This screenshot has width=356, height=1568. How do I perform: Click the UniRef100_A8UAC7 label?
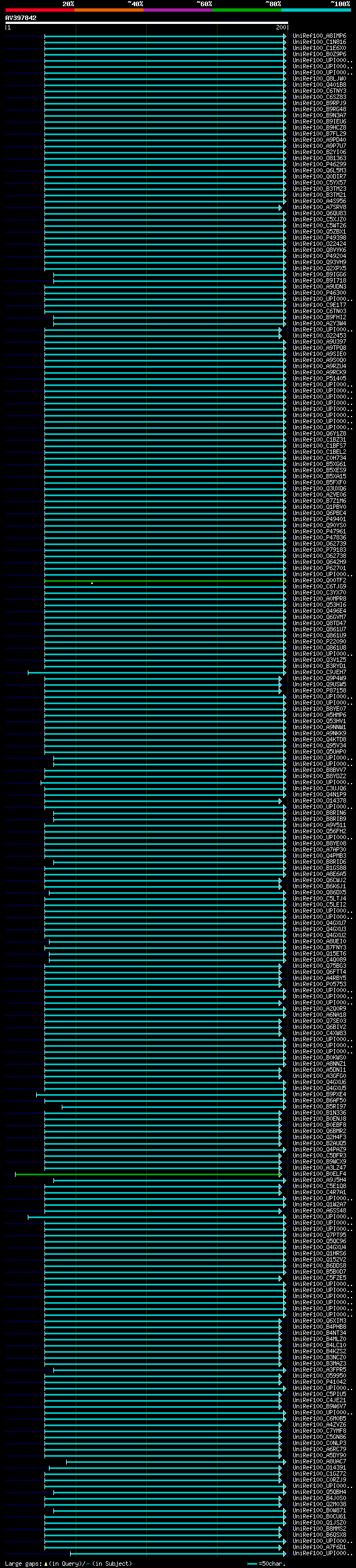click(319, 1461)
